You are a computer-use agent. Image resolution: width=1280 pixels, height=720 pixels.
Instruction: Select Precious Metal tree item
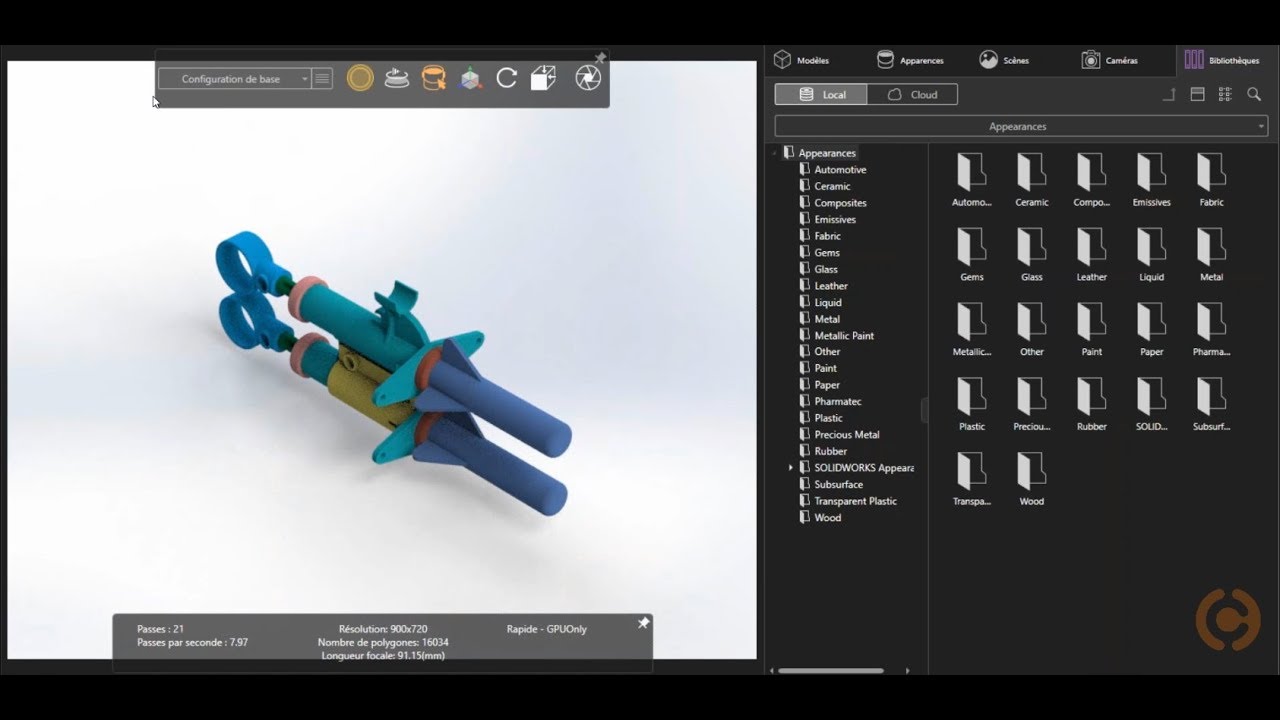click(x=847, y=435)
